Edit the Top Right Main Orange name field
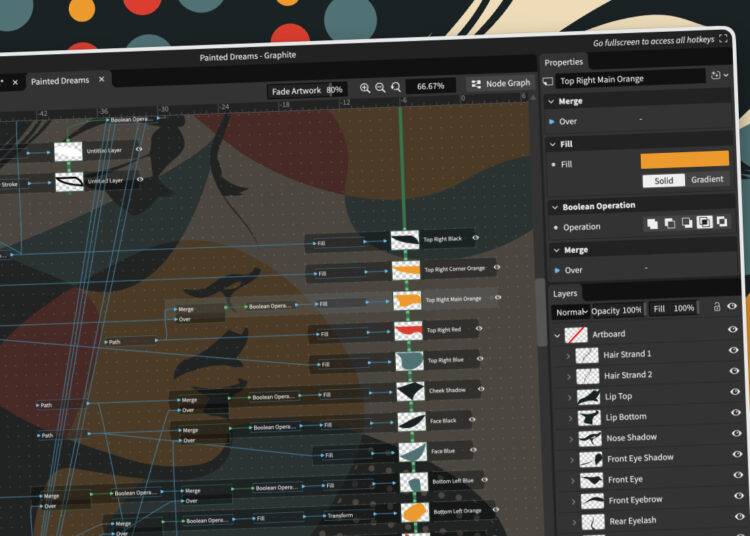 point(630,79)
